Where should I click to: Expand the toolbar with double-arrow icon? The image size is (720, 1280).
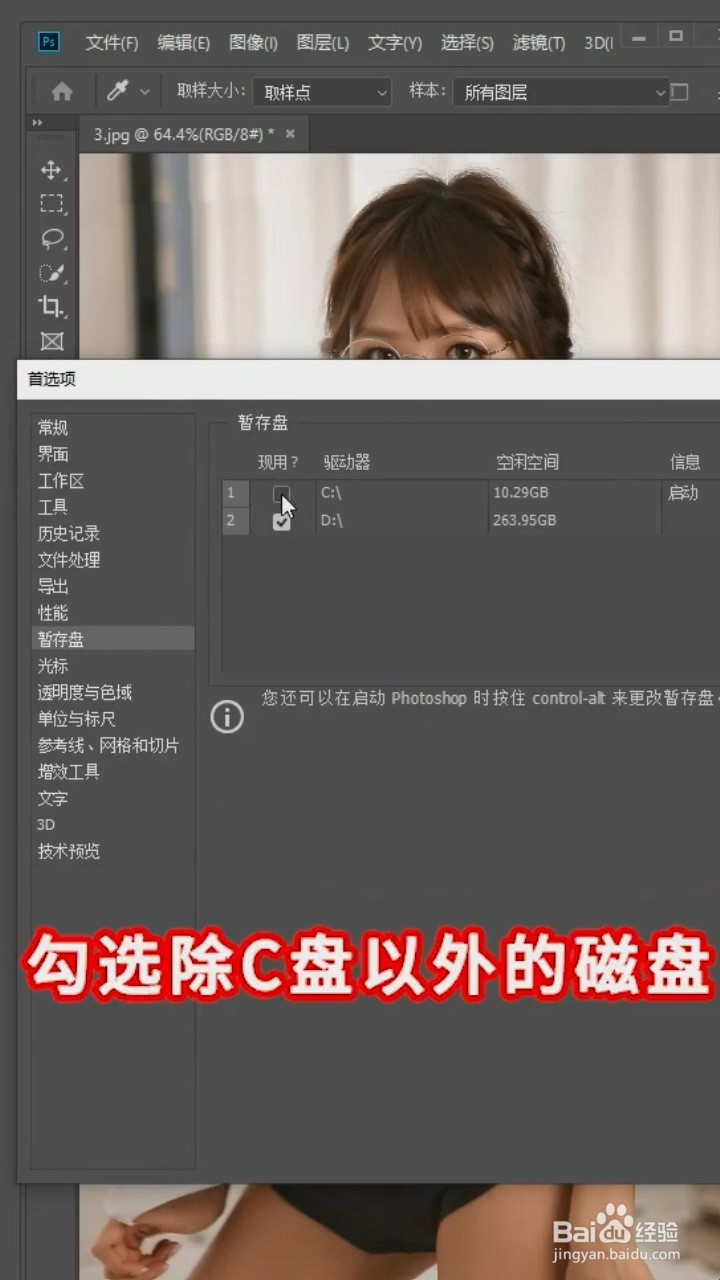(x=38, y=122)
